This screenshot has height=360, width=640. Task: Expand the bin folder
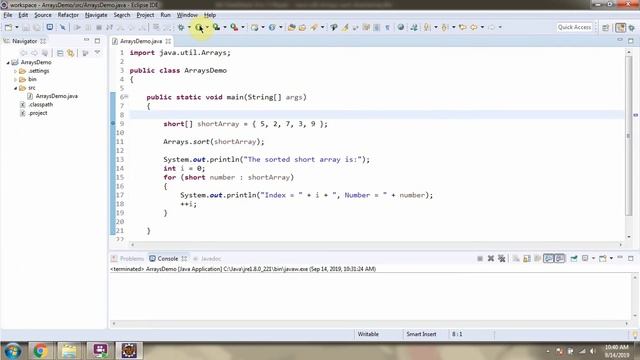(16, 80)
